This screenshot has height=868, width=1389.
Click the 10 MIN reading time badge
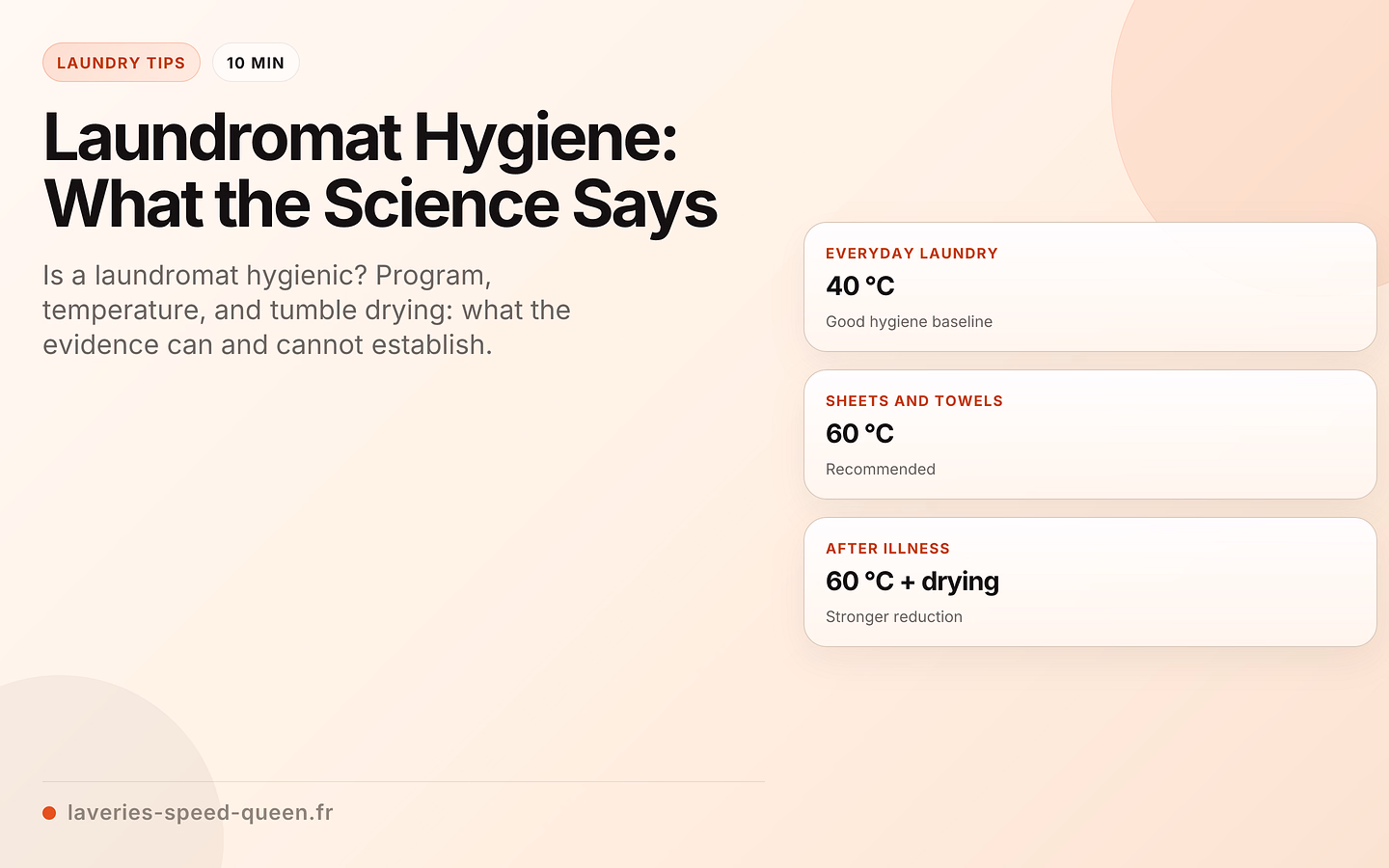tap(256, 63)
